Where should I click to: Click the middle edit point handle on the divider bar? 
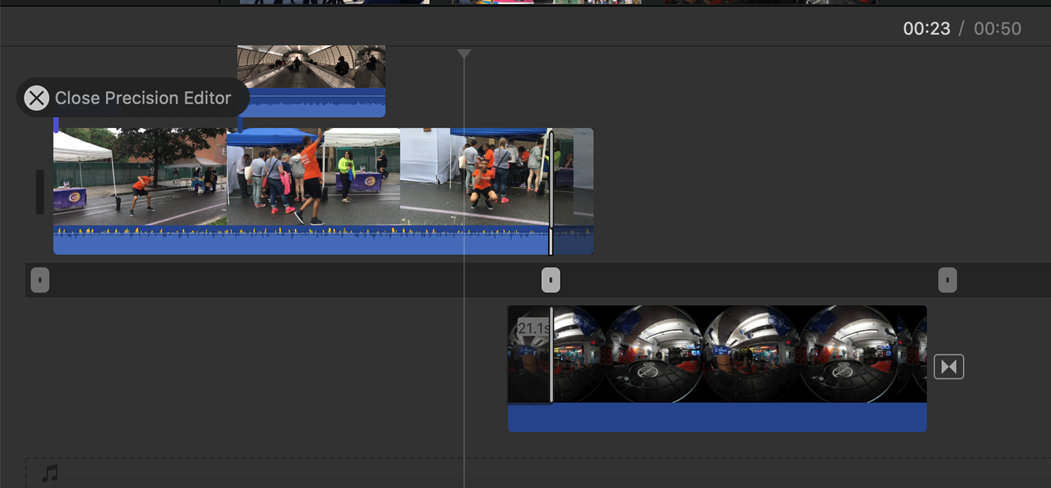[550, 280]
